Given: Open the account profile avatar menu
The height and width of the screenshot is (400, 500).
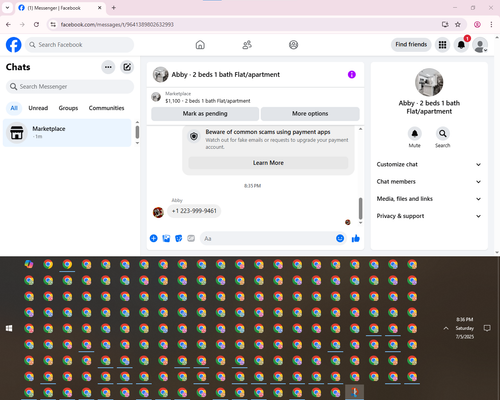Looking at the screenshot, I should click(480, 45).
